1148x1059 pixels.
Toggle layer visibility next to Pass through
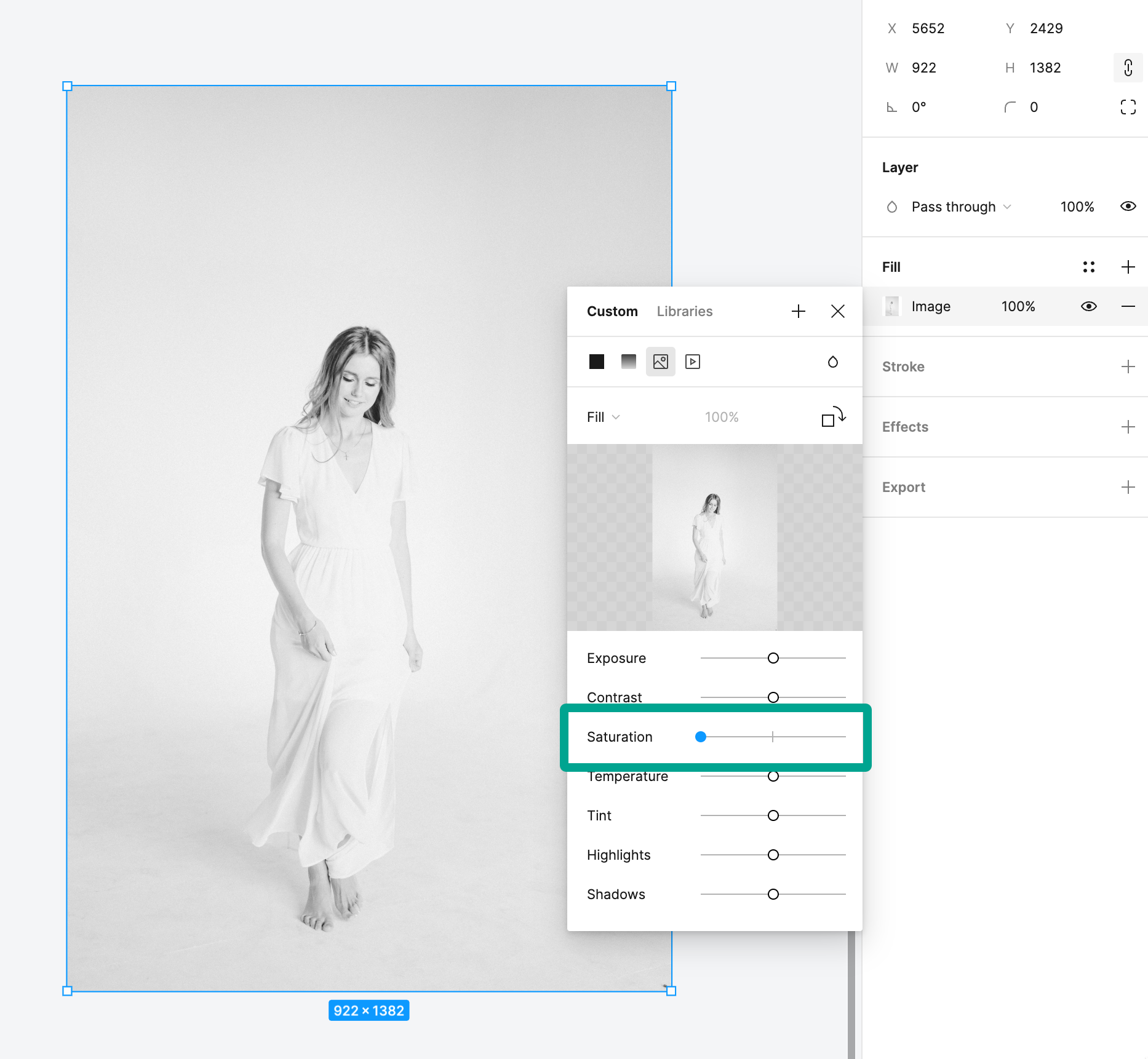pos(1127,207)
